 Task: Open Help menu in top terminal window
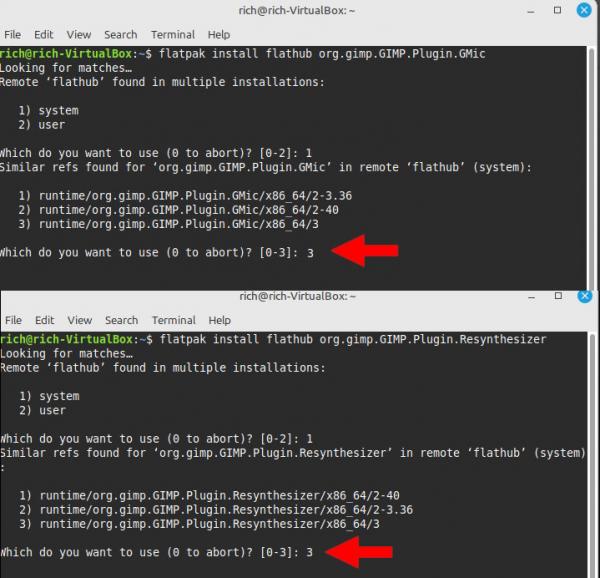point(219,35)
